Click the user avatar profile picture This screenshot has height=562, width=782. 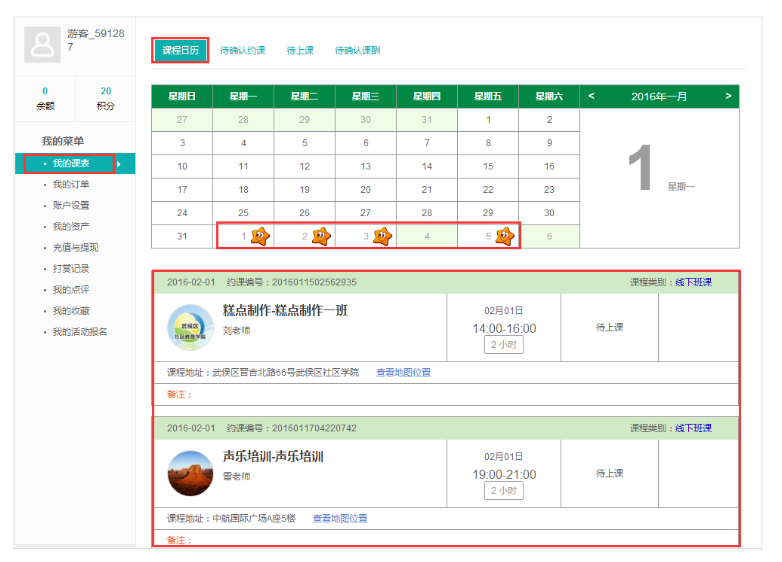point(43,45)
